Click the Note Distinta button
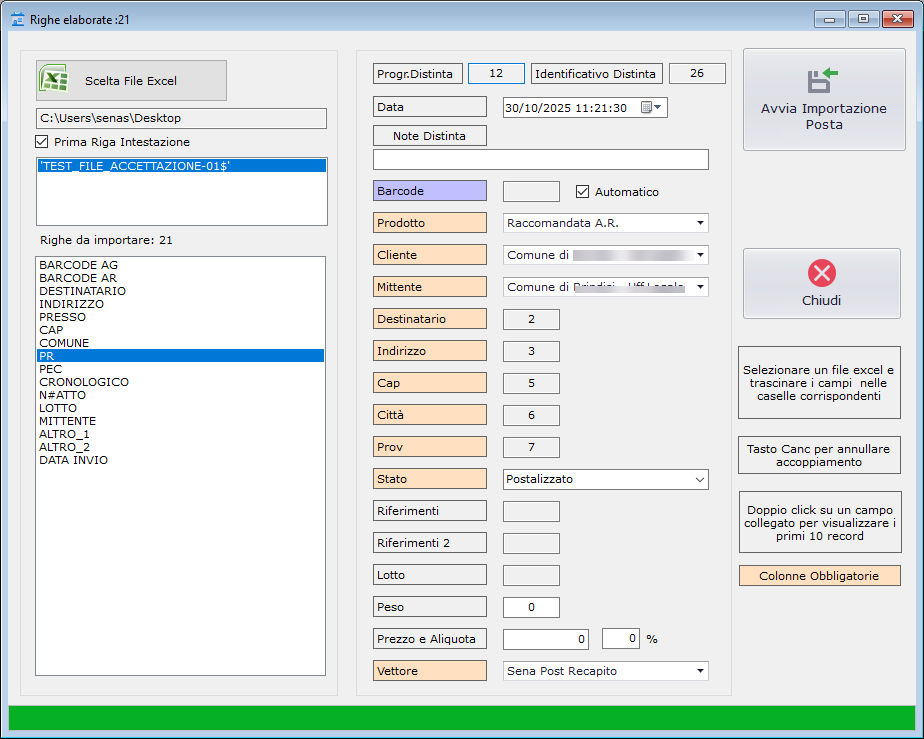924x739 pixels. (431, 136)
